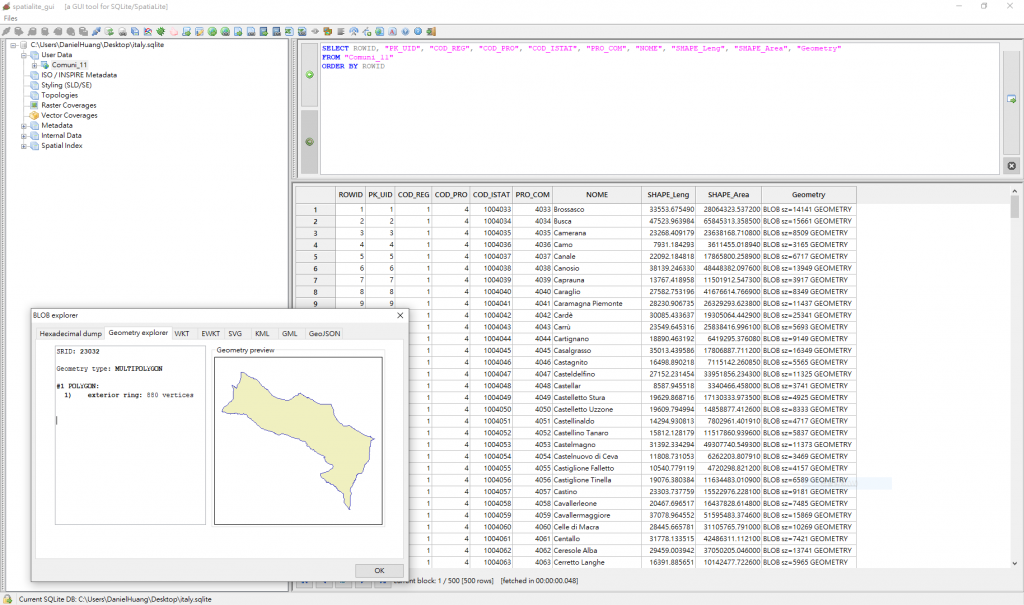Screen dimensions: 1024x605
Task: Click the 'Brossasco' cell in NOME column
Action: point(597,210)
